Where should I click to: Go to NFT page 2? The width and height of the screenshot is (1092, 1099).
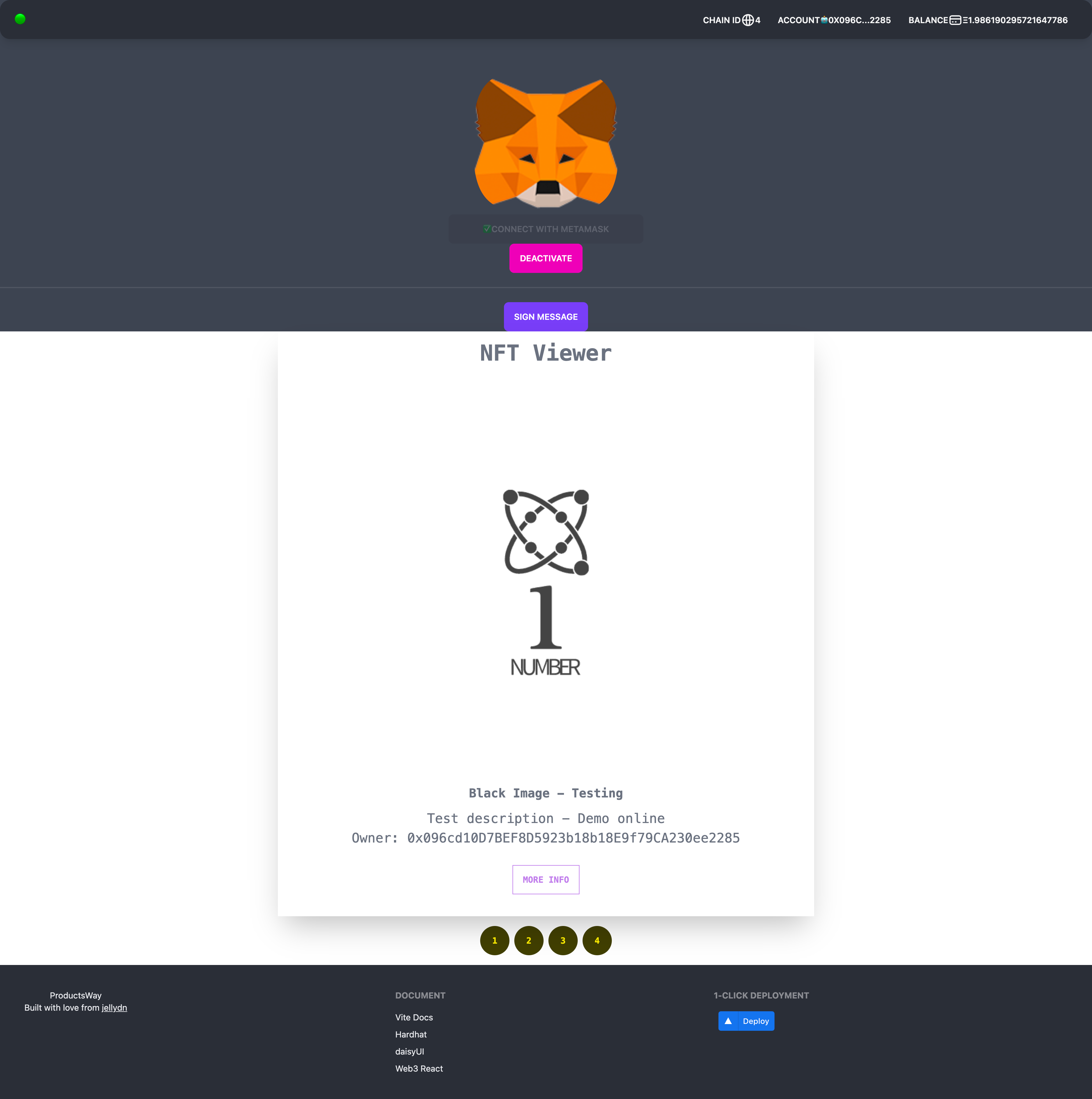click(x=529, y=940)
